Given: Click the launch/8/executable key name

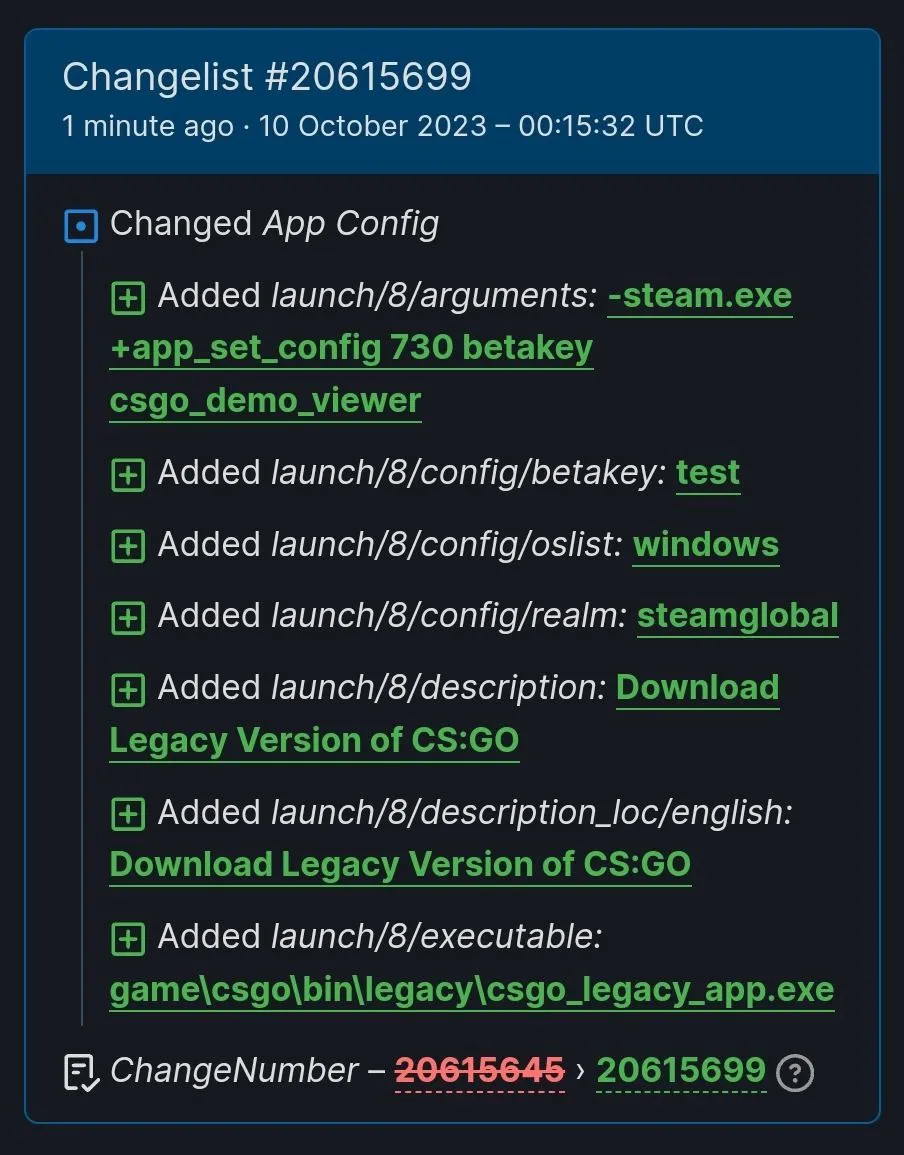Looking at the screenshot, I should [436, 937].
